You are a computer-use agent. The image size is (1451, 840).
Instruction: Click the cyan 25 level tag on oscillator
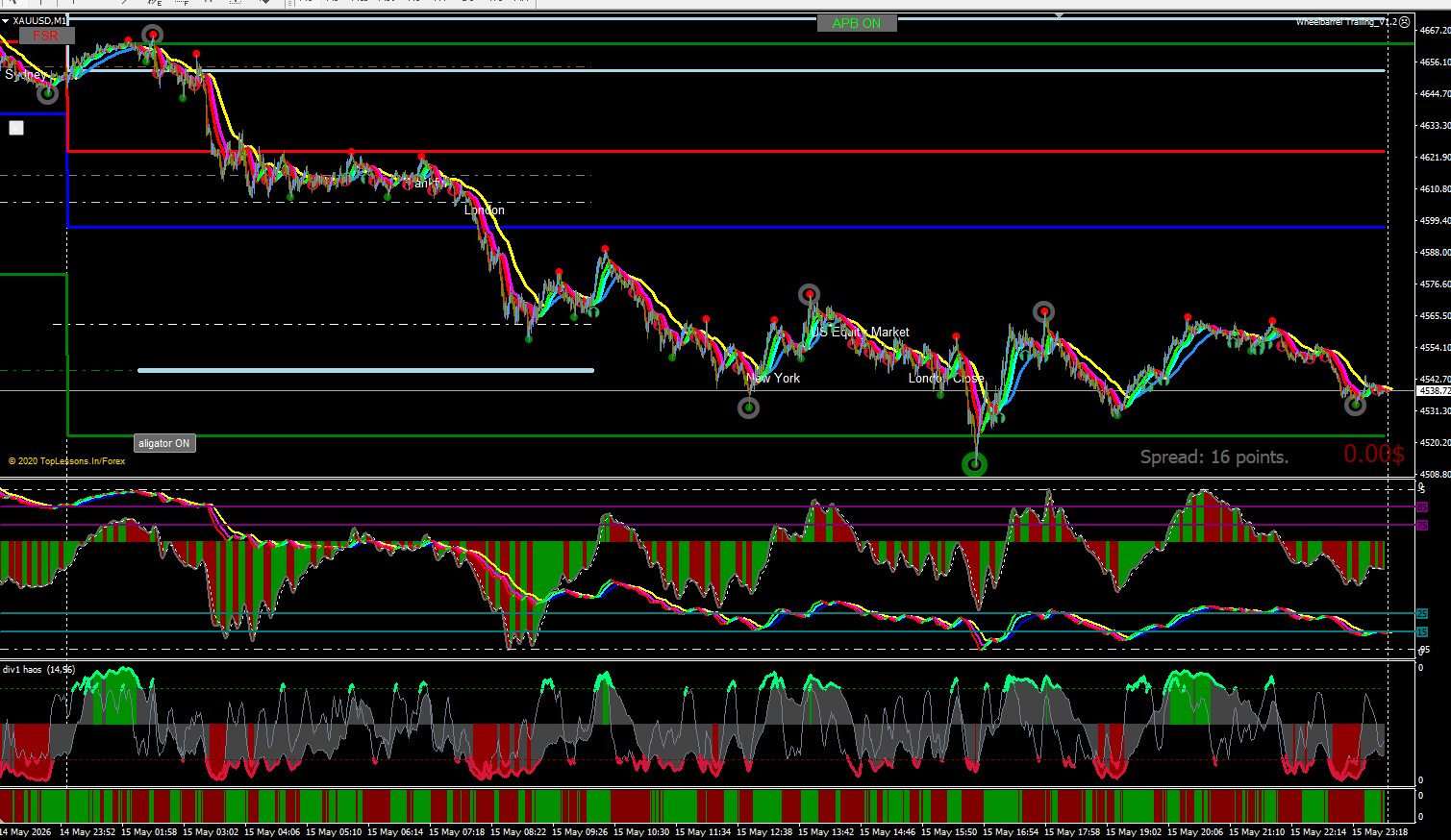coord(1422,613)
